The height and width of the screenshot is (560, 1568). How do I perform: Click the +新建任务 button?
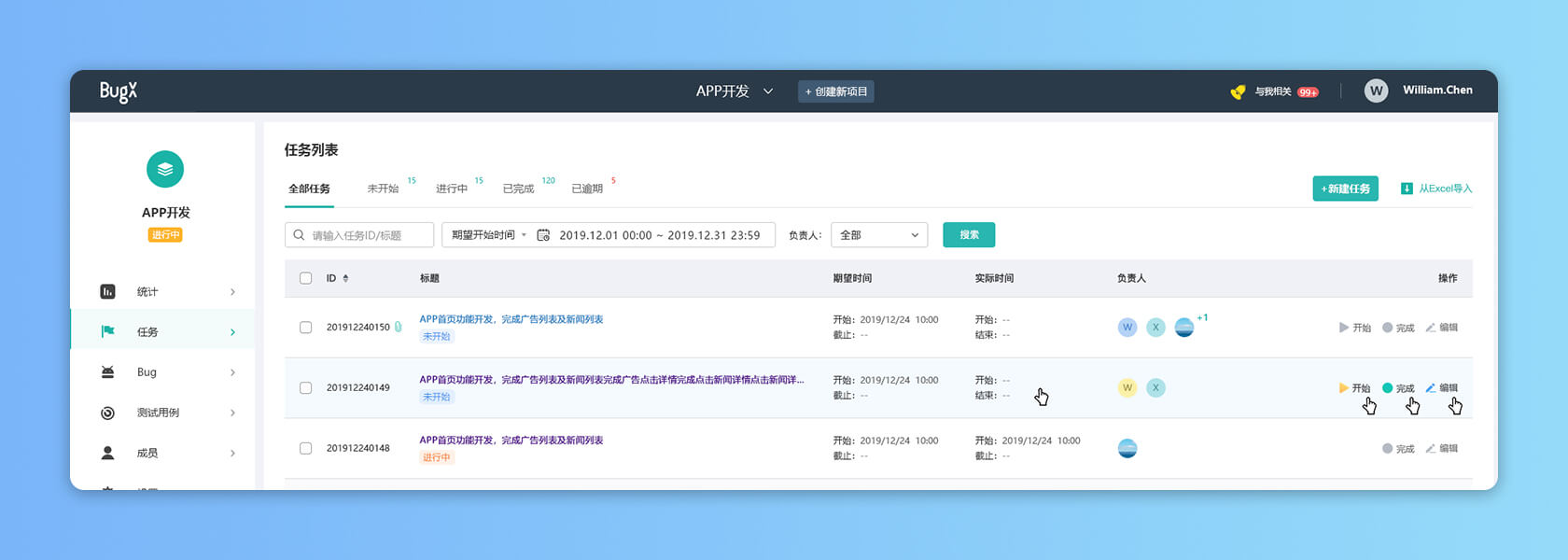1345,189
